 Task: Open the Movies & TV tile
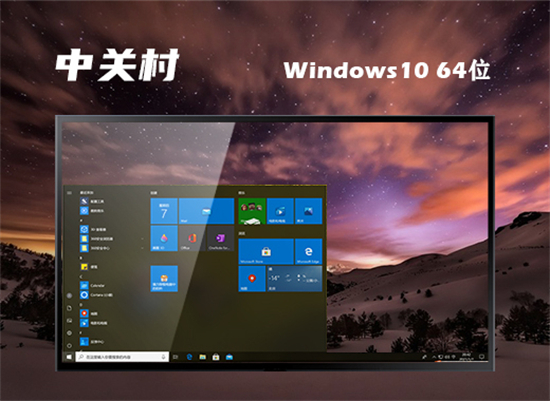point(280,211)
